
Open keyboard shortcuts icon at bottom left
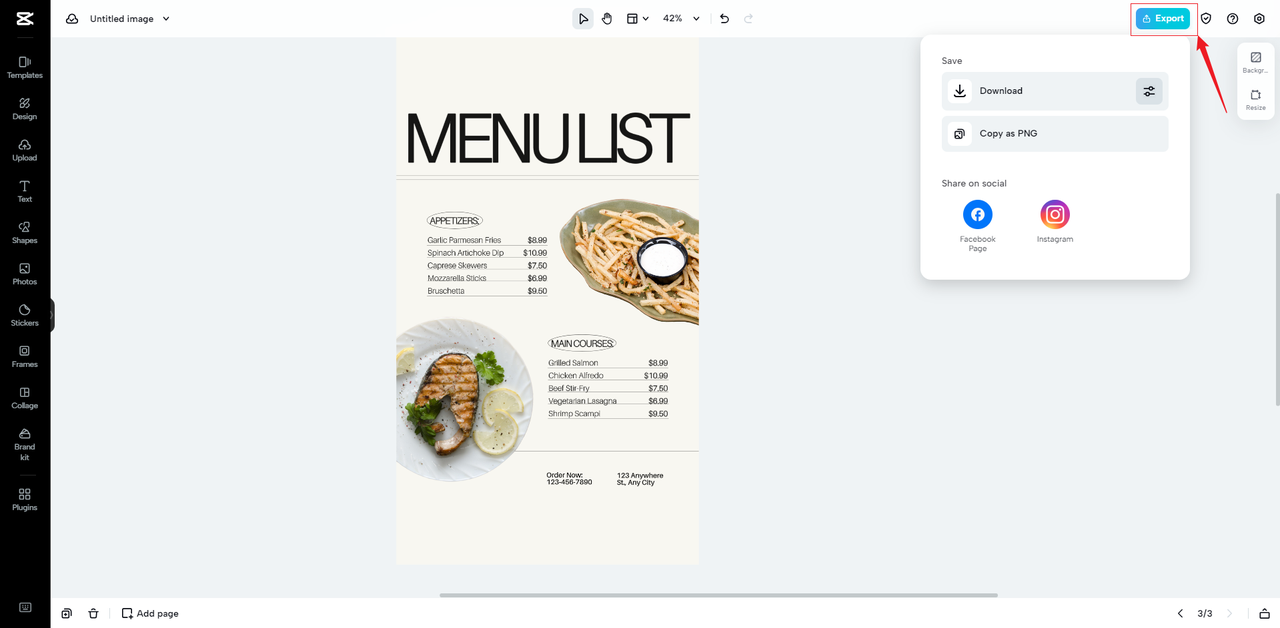[x=25, y=607]
